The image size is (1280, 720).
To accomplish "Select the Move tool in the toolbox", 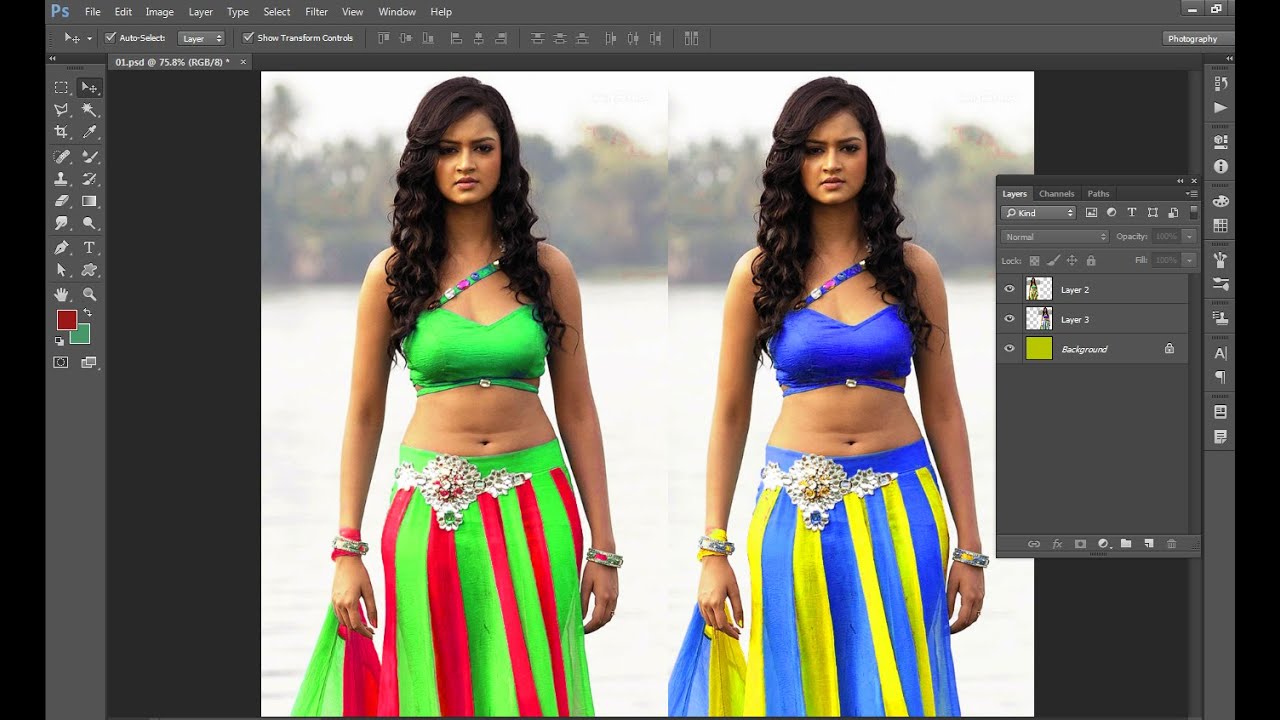I will click(x=89, y=87).
